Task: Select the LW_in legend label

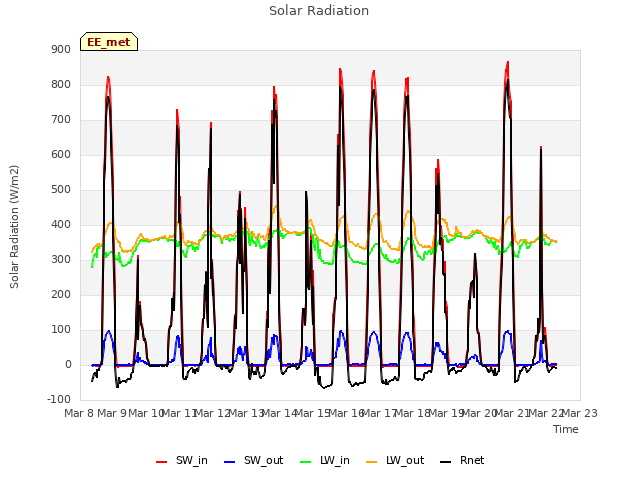Action: [335, 460]
